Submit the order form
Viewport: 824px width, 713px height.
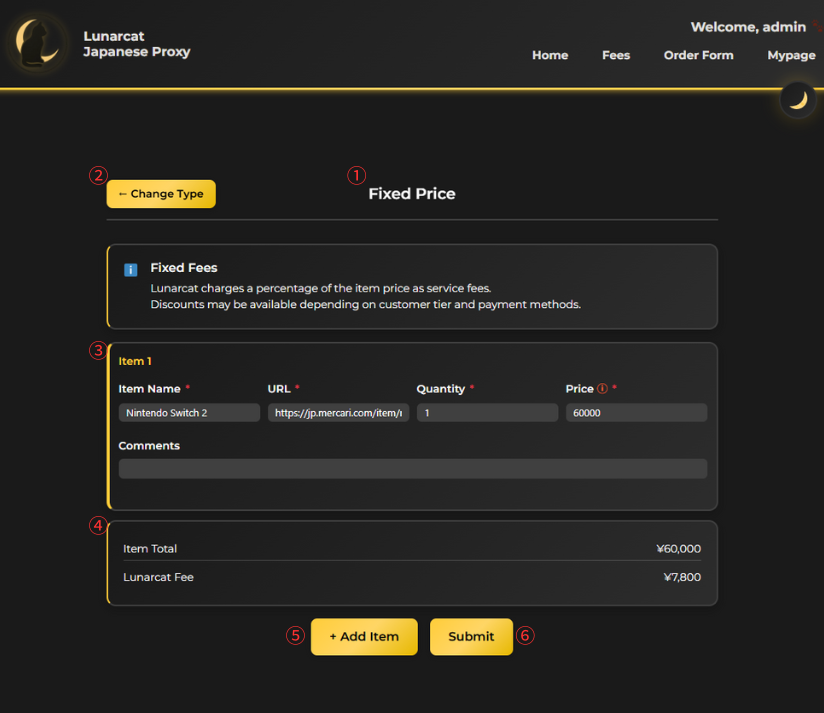tap(471, 636)
